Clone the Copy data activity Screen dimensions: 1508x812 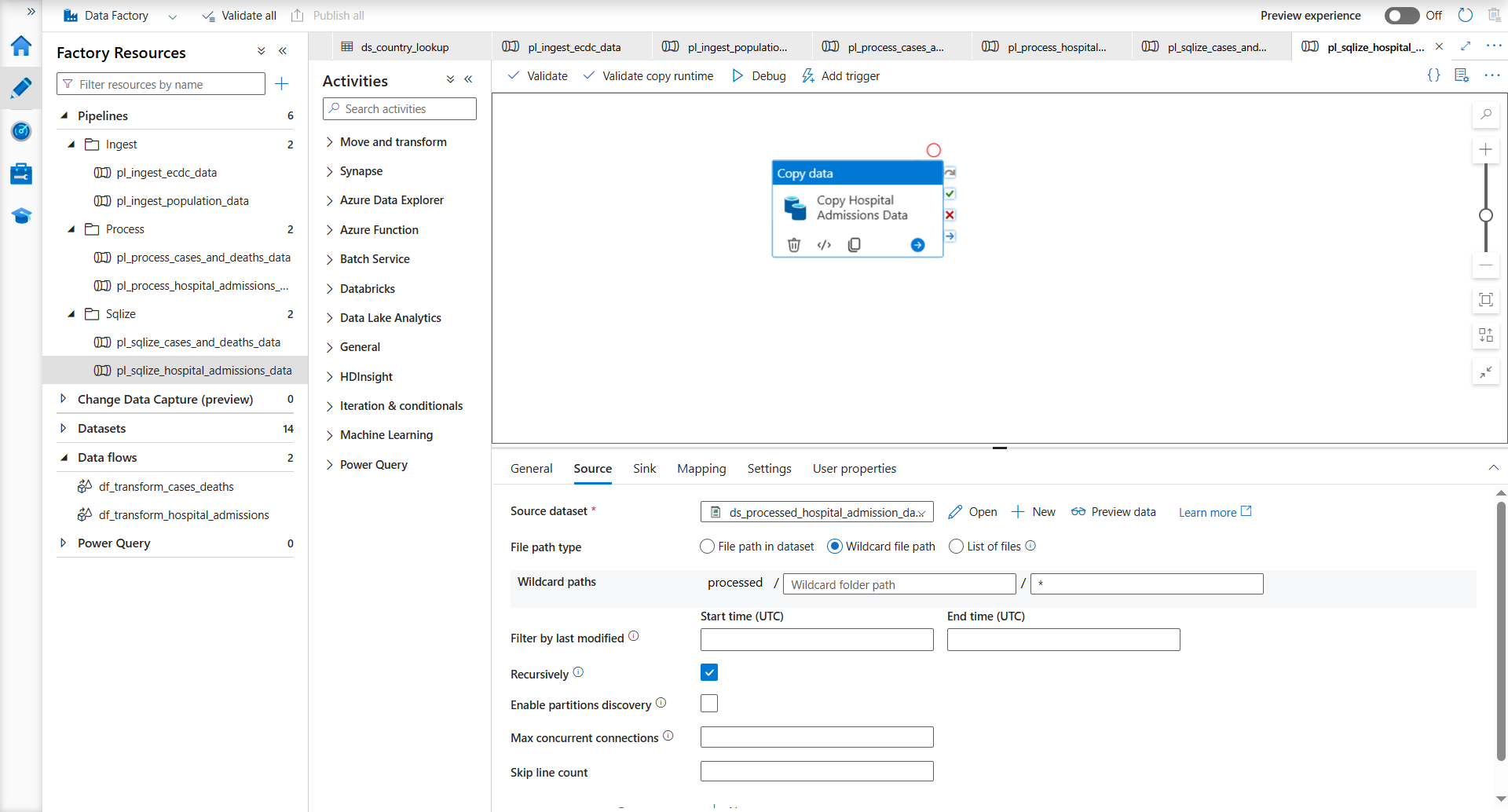(855, 245)
